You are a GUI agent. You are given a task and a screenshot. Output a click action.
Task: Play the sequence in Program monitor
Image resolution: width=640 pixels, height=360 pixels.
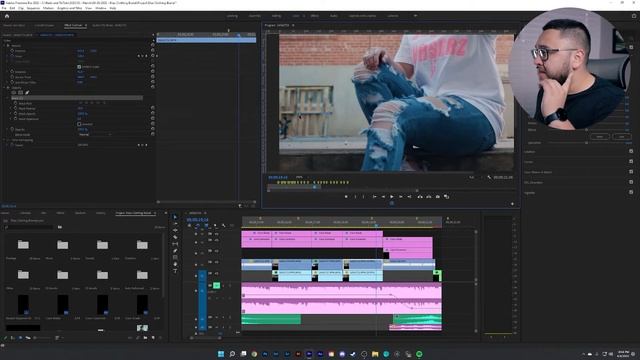392,197
